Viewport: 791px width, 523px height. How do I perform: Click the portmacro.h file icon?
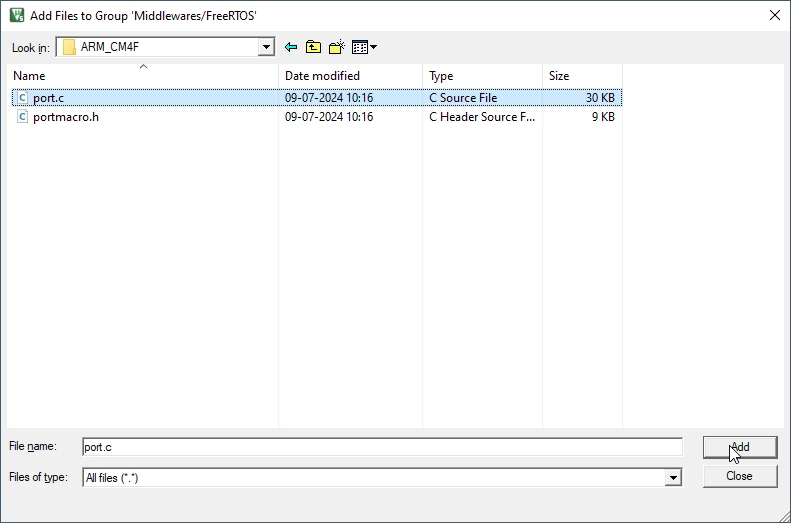(22, 117)
